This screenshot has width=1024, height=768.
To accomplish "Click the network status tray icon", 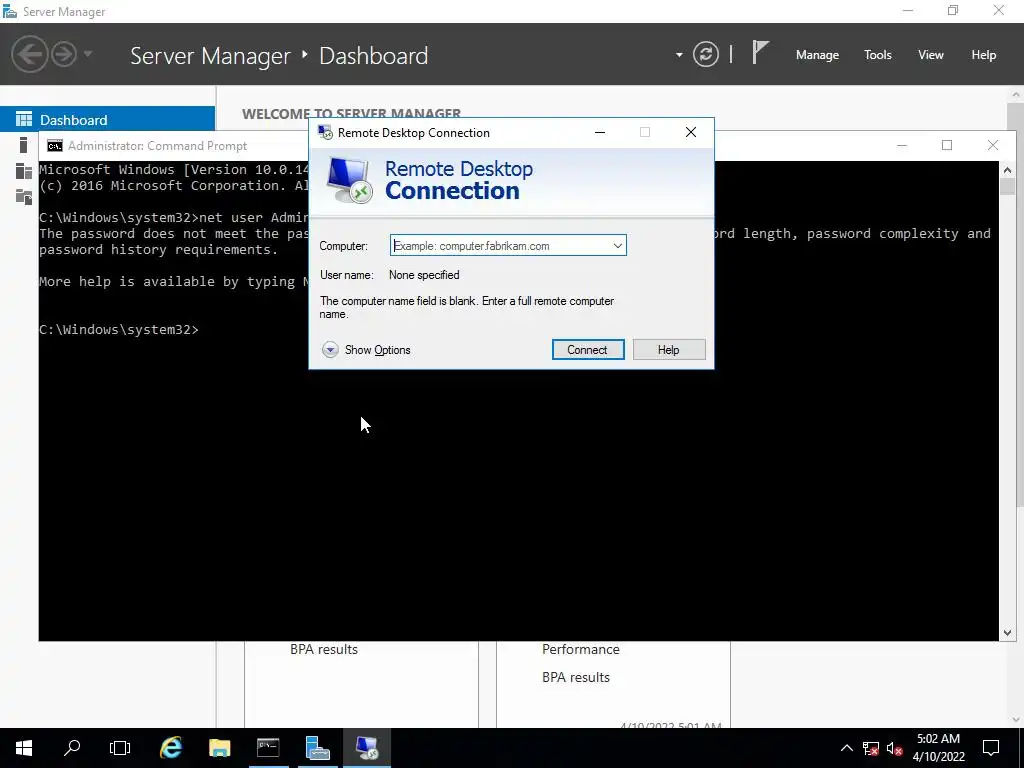I will [x=871, y=748].
